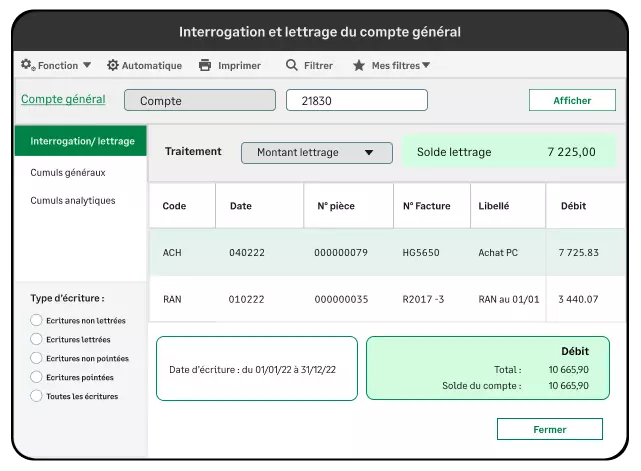Click the Imprimer printer icon
This screenshot has height=471, width=641.
[x=205, y=65]
